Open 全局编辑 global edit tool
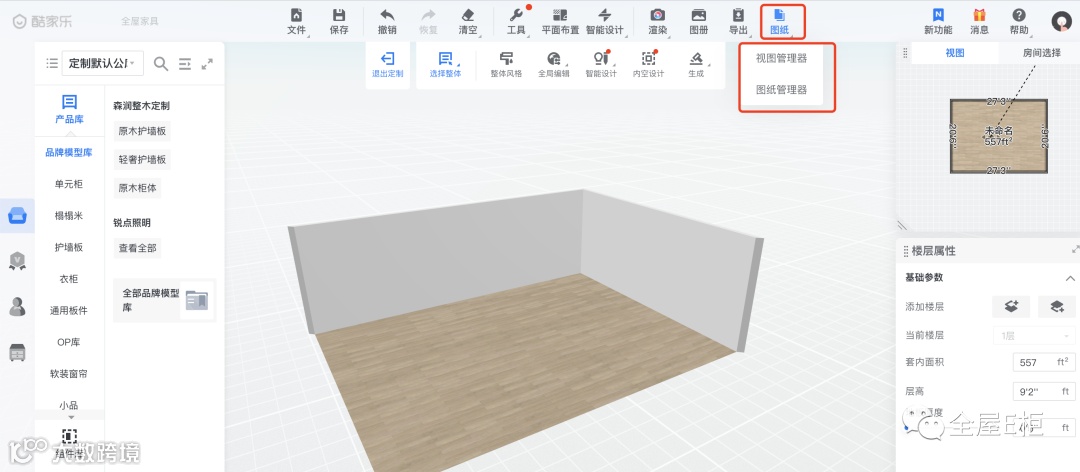This screenshot has height=472, width=1080. tap(554, 65)
